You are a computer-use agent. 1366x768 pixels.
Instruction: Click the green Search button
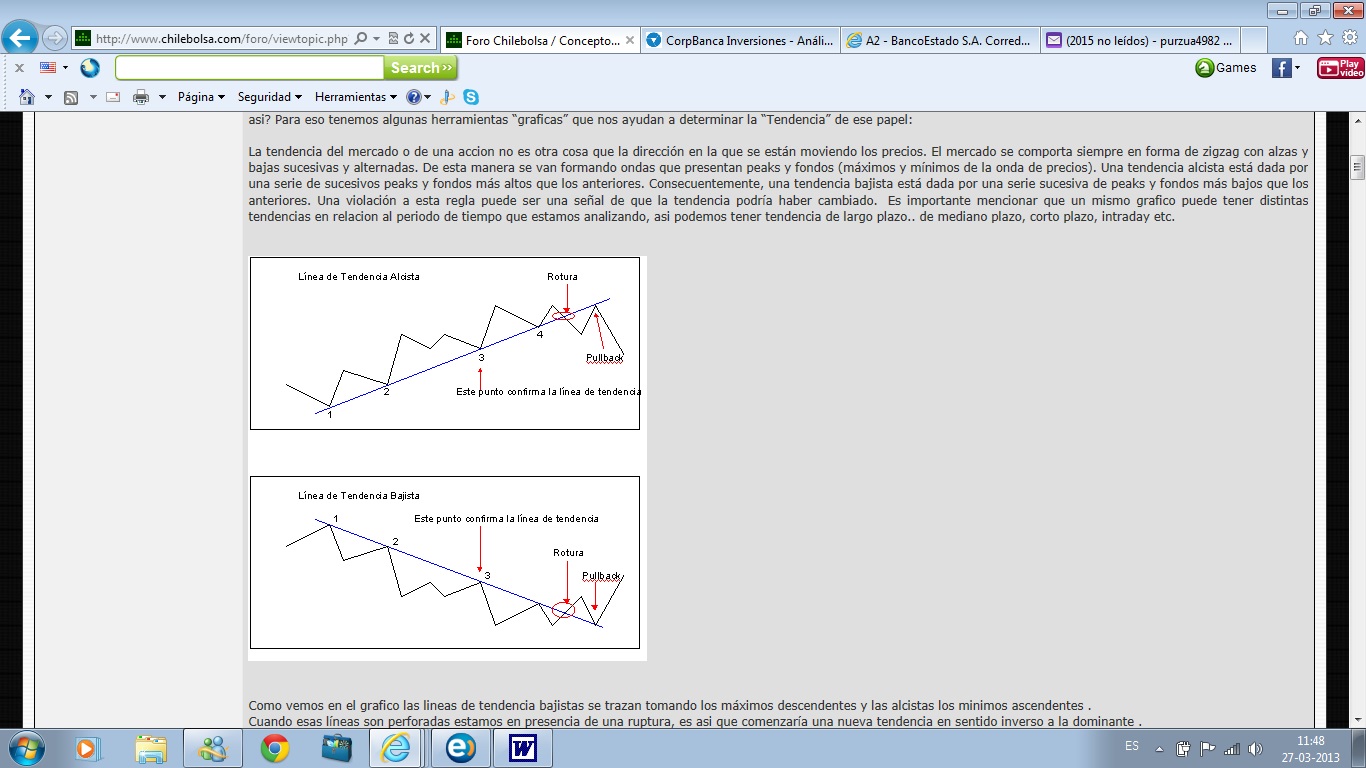pyautogui.click(x=421, y=68)
